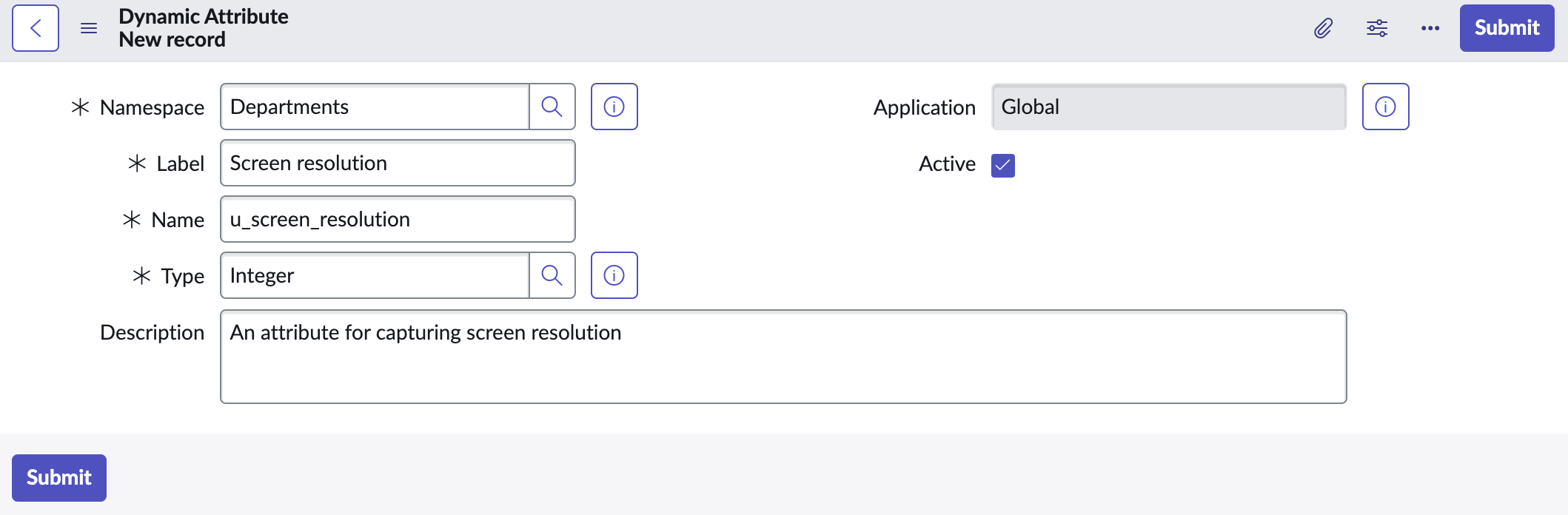Click the 'Dynamic Attribute New record' title
This screenshot has width=1568, height=515.
tap(204, 28)
